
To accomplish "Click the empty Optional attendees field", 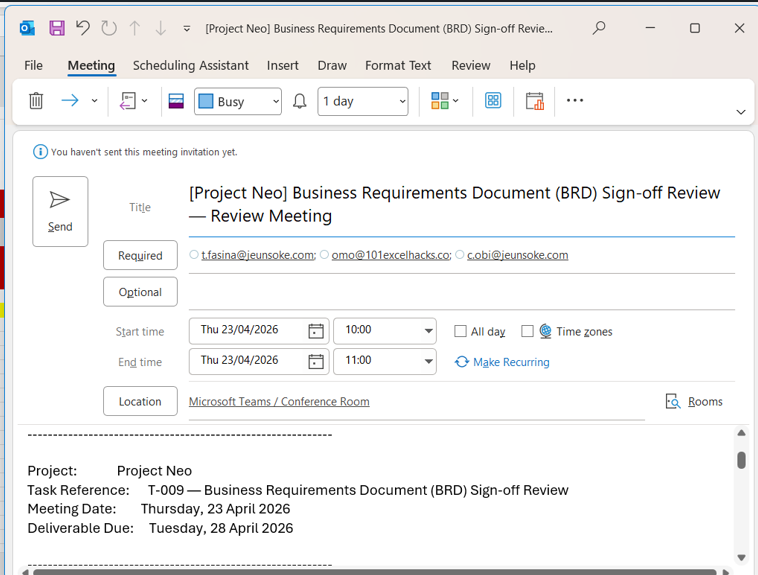I will pyautogui.click(x=462, y=292).
